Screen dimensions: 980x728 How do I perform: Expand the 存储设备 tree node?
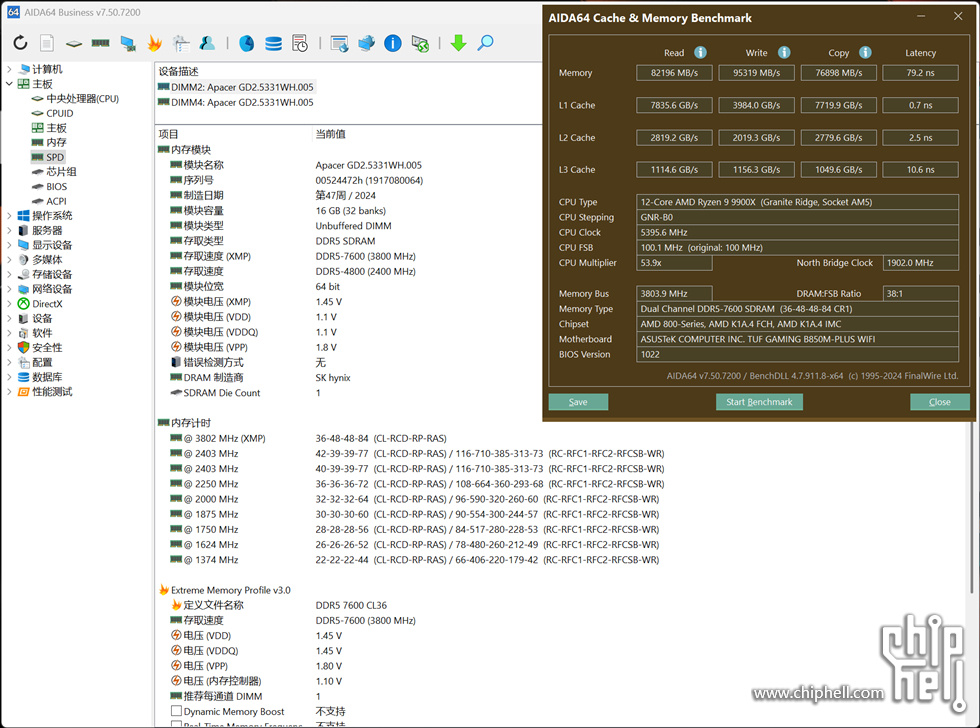9,274
